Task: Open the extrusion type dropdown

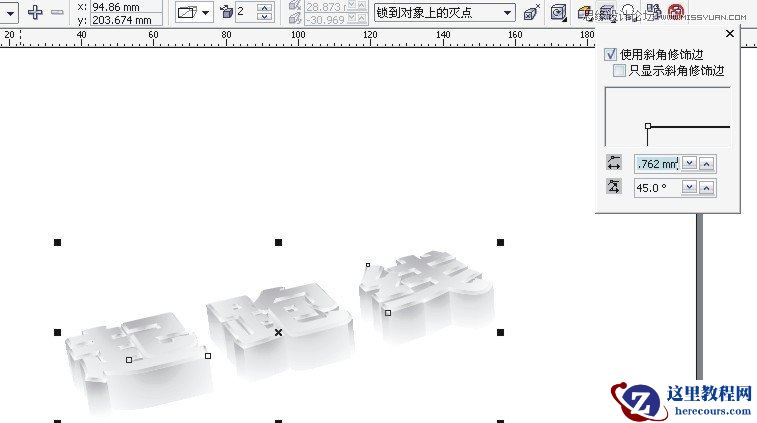Action: (194, 12)
